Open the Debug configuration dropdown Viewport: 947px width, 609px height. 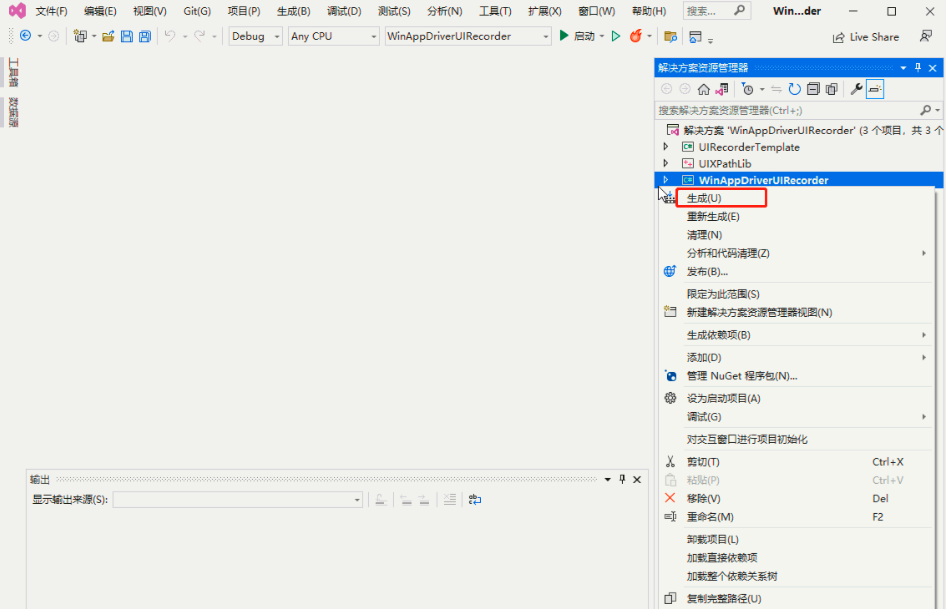point(256,36)
